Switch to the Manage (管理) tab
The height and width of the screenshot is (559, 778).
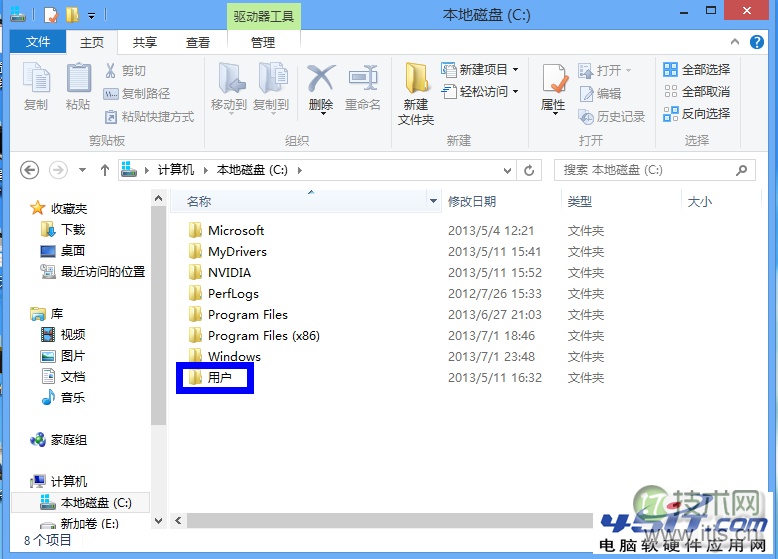(263, 42)
